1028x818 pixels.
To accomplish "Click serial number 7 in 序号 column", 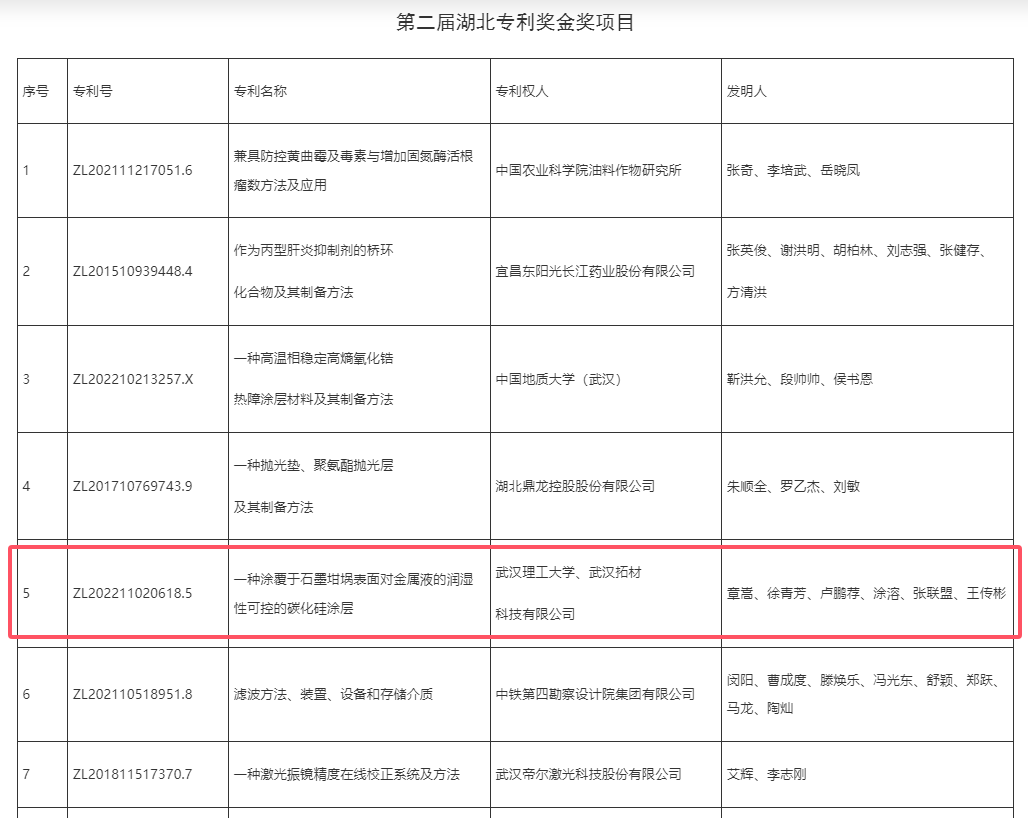I will coord(26,774).
